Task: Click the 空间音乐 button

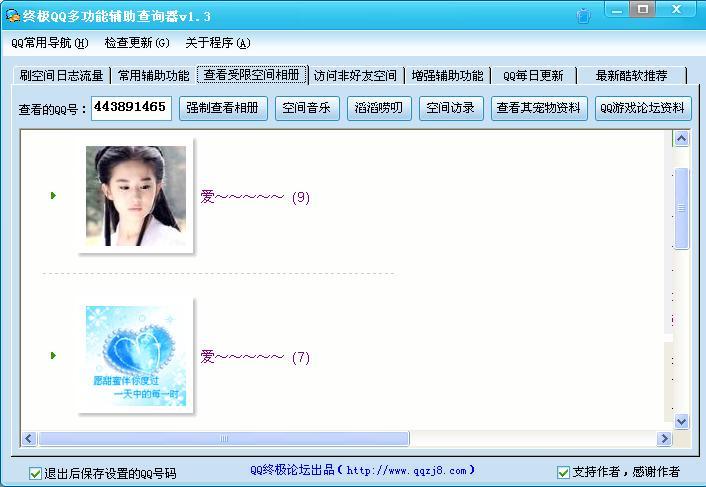Action: (307, 108)
